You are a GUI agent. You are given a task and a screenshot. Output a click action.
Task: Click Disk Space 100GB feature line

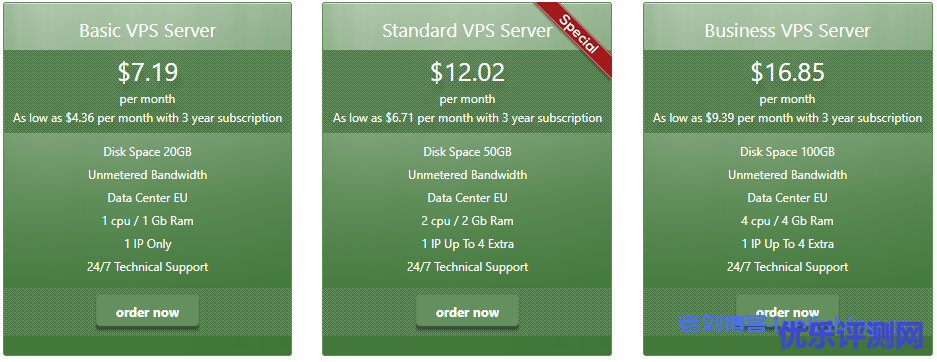point(788,152)
